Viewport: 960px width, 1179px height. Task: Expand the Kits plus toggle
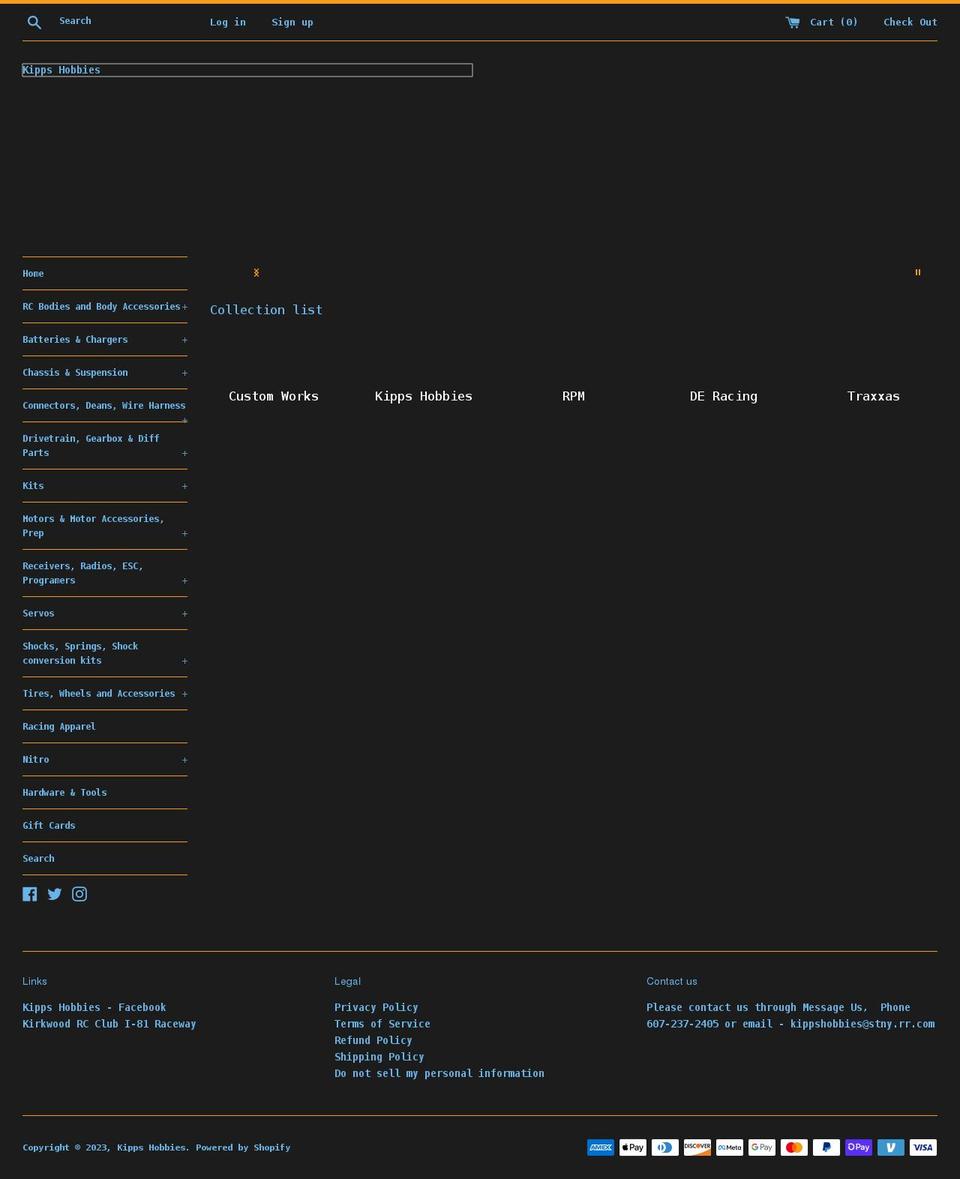pyautogui.click(x=184, y=486)
